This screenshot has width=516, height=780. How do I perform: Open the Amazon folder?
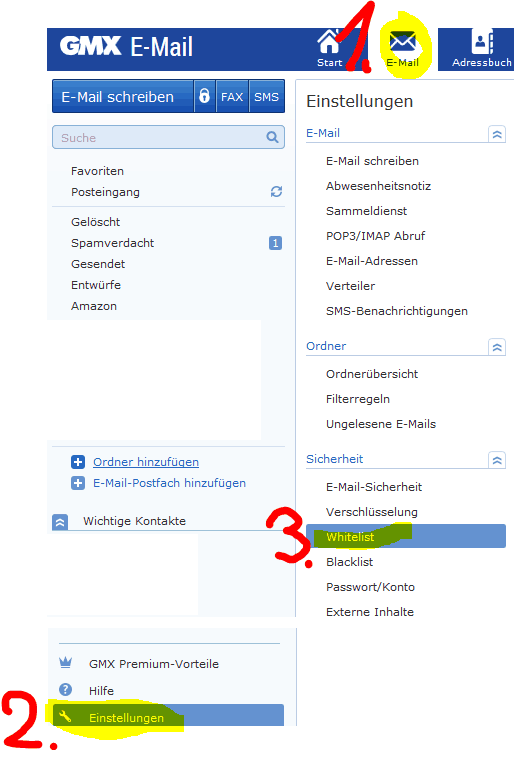(x=94, y=306)
